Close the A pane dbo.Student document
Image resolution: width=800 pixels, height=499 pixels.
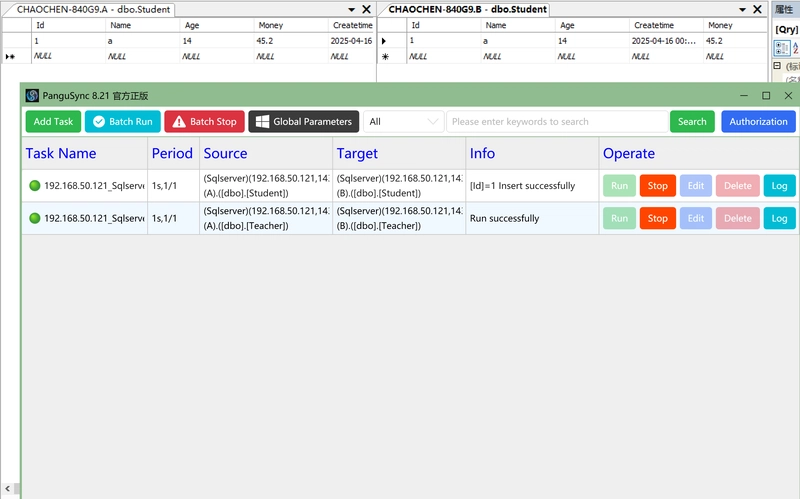coord(366,9)
